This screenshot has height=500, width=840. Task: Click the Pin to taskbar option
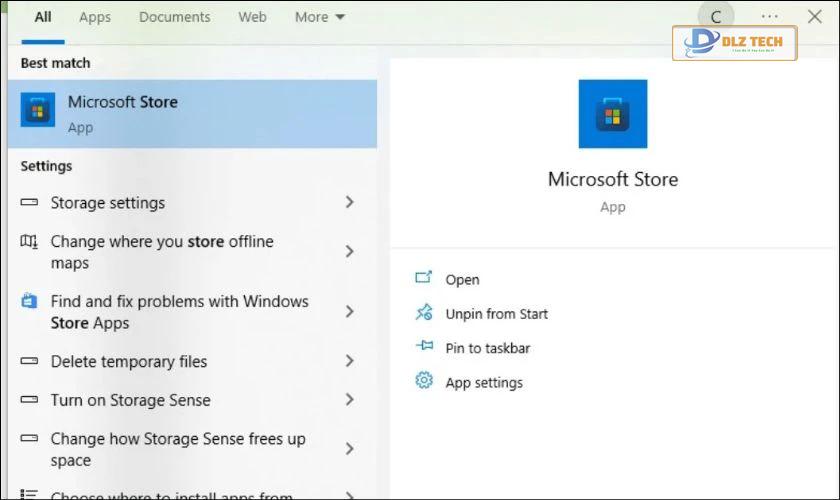(x=488, y=348)
